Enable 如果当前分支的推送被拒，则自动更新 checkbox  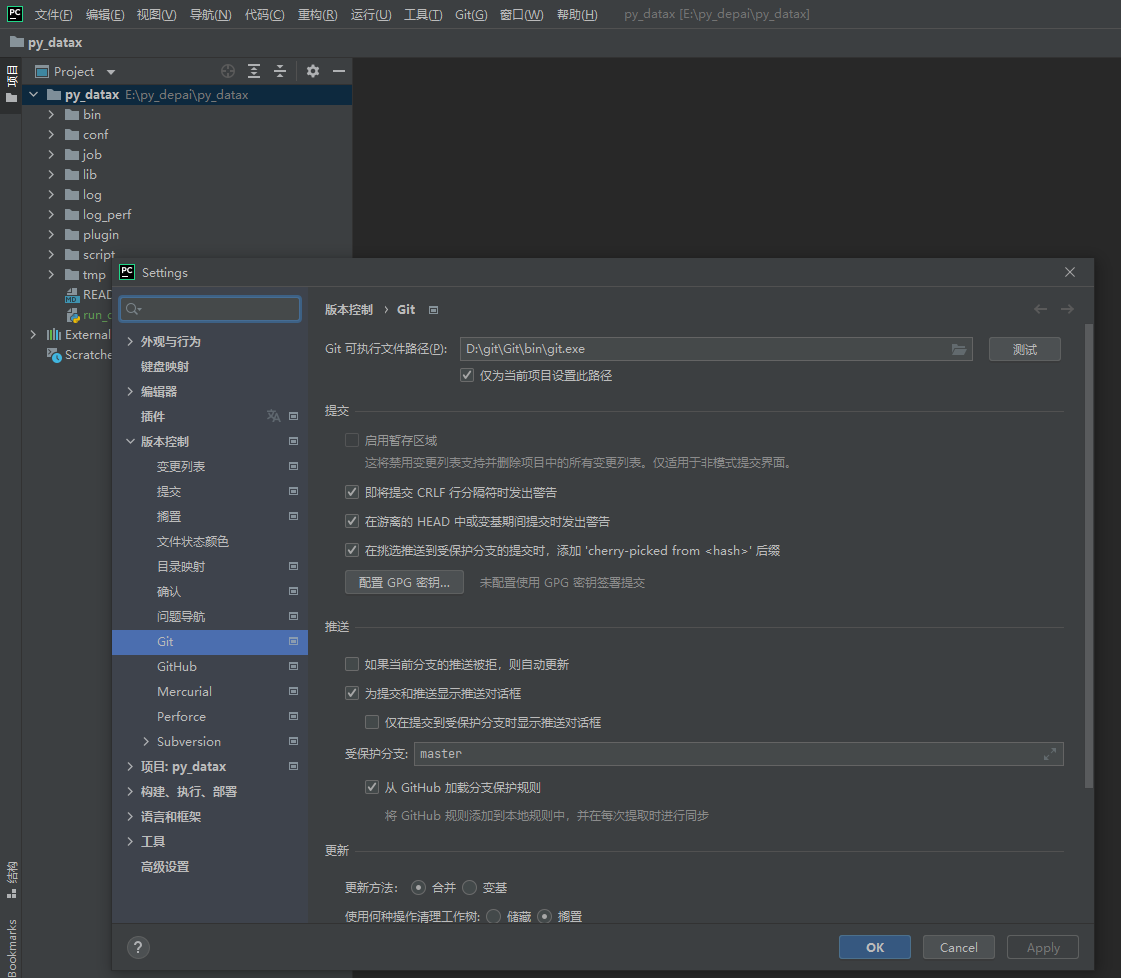(352, 664)
